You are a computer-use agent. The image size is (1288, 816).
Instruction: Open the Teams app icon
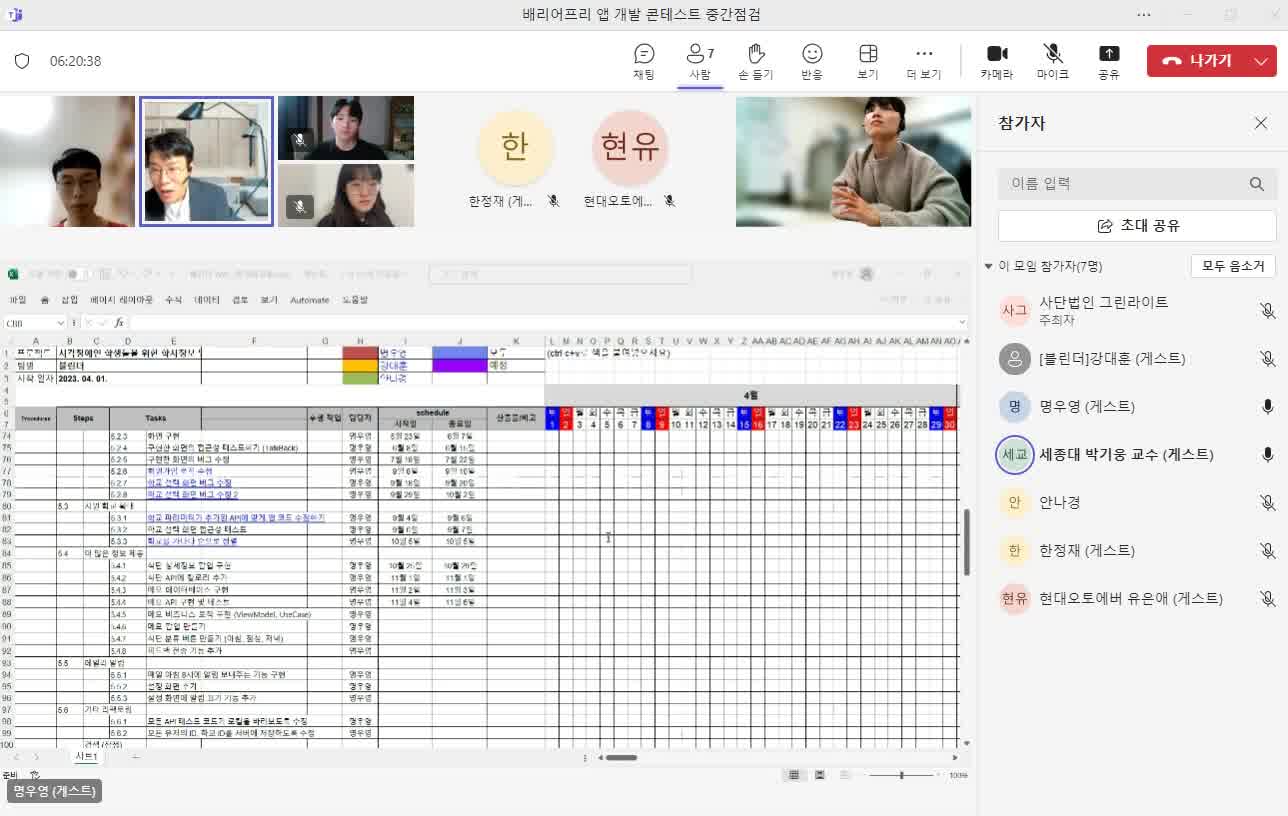(15, 15)
